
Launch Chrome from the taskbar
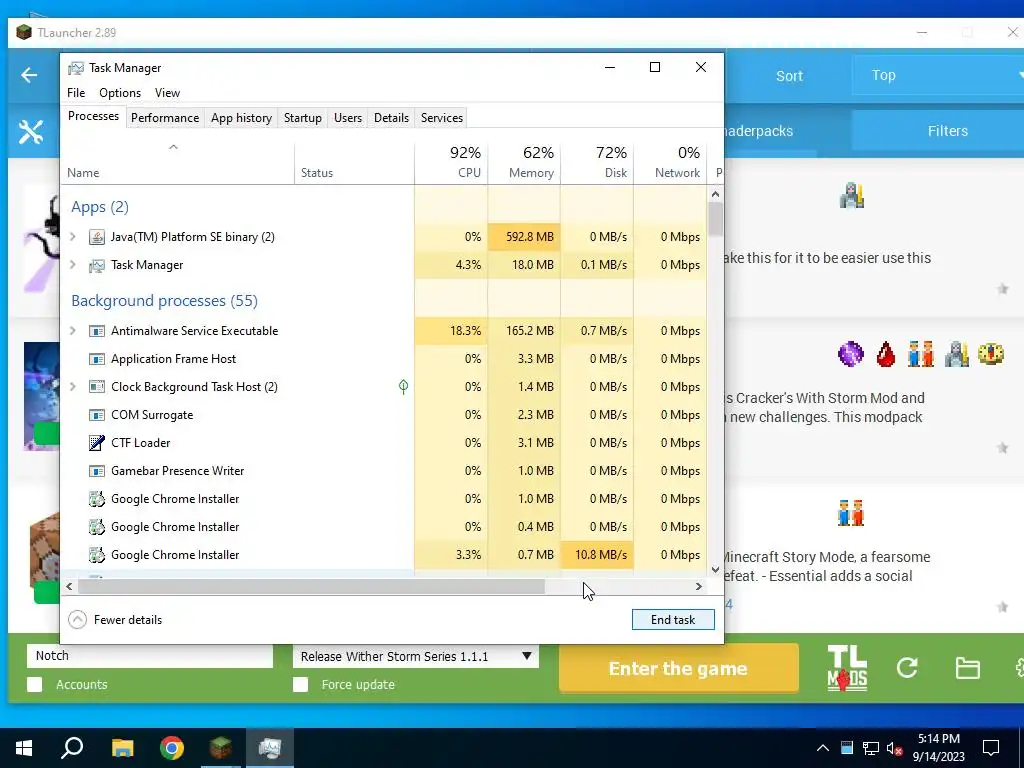(x=172, y=748)
